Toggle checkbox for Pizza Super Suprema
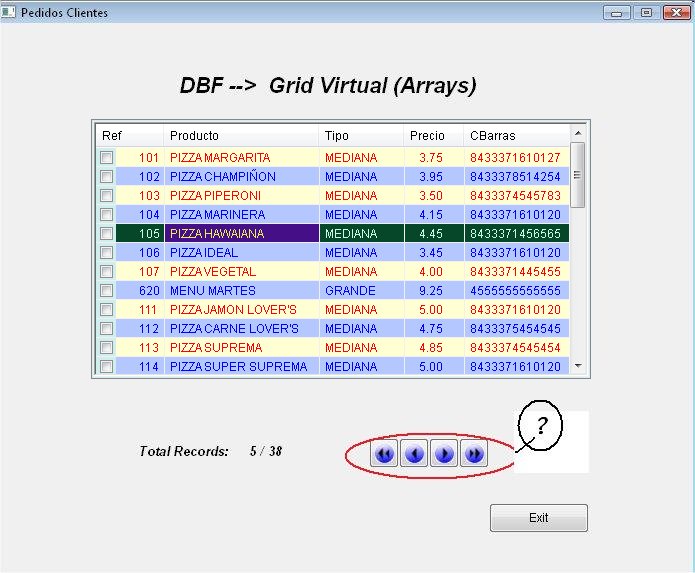The height and width of the screenshot is (573, 695). tap(106, 366)
